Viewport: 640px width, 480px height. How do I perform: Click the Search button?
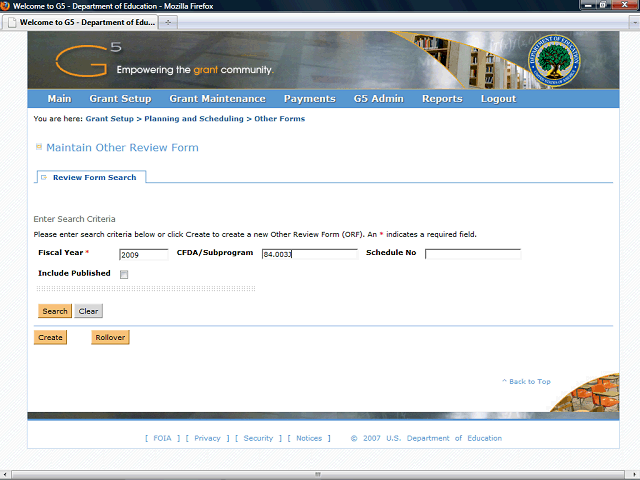point(55,311)
